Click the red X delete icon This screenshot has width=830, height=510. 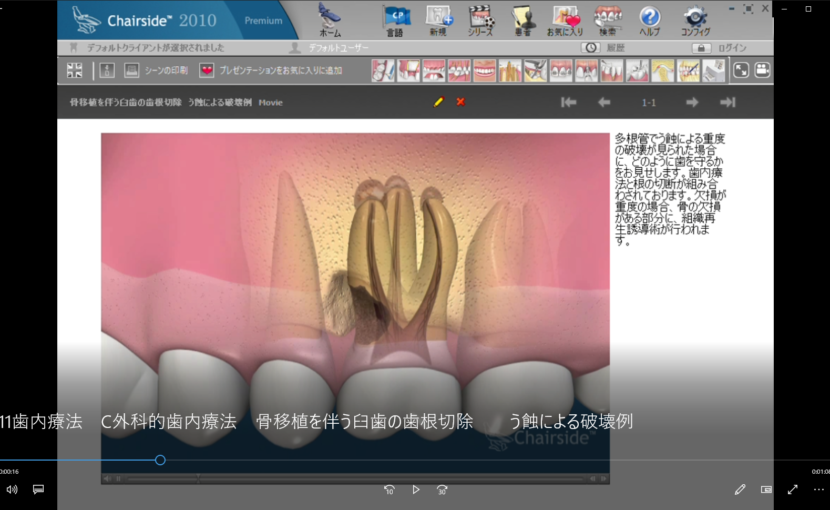point(461,102)
